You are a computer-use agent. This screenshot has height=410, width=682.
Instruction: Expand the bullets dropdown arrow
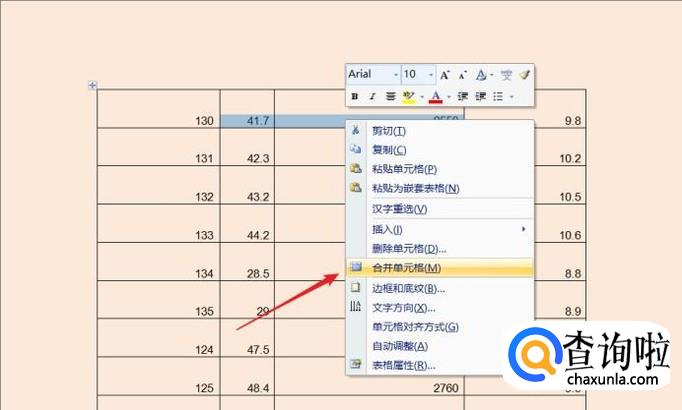tap(512, 97)
